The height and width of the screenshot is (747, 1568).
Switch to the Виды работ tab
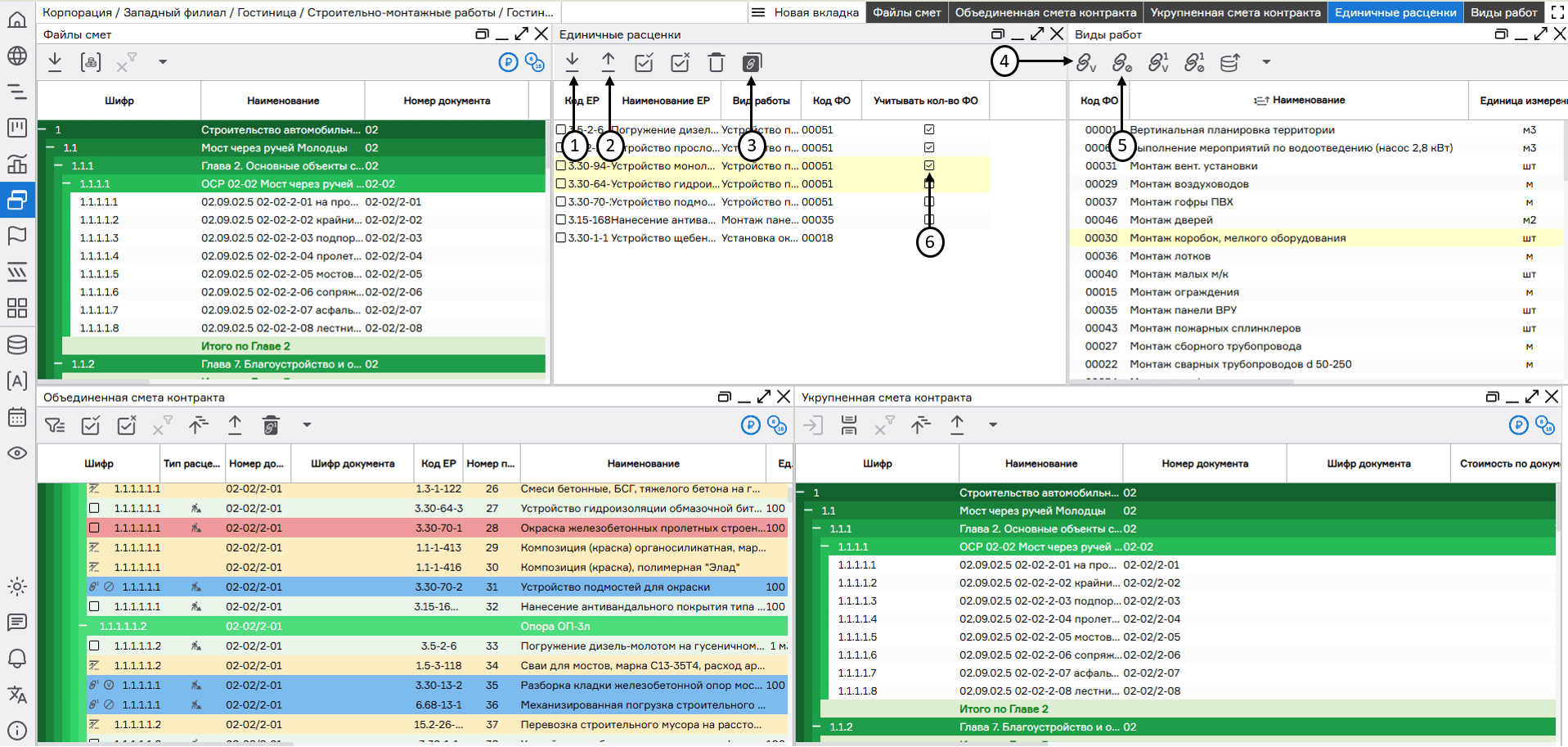point(1503,12)
